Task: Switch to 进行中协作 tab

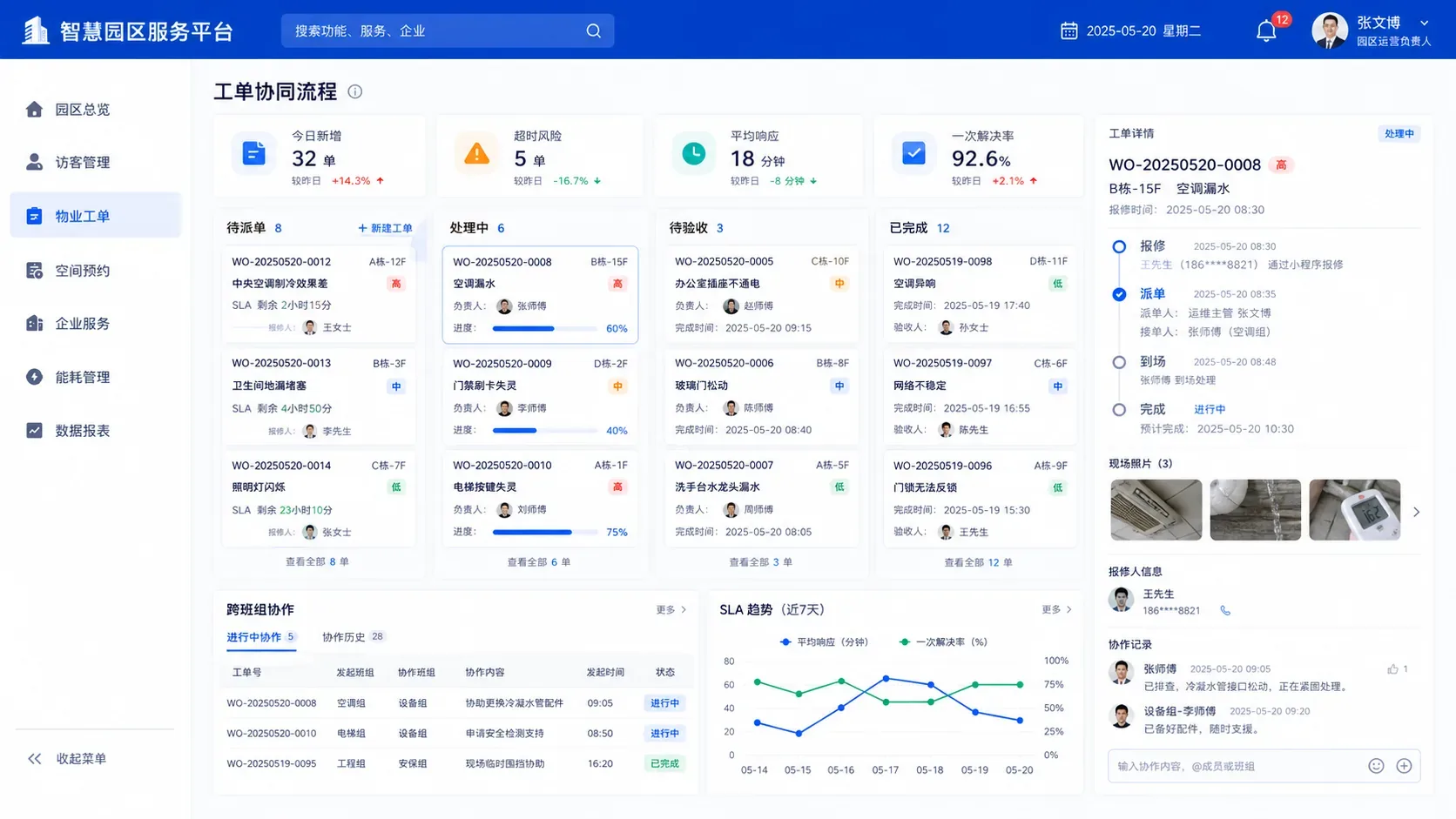Action: click(261, 637)
